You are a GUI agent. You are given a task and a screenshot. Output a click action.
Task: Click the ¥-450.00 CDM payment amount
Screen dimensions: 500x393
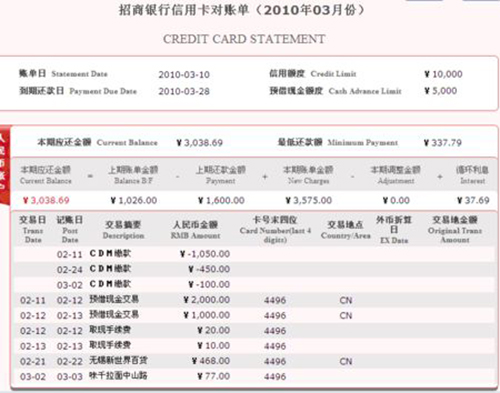(209, 269)
